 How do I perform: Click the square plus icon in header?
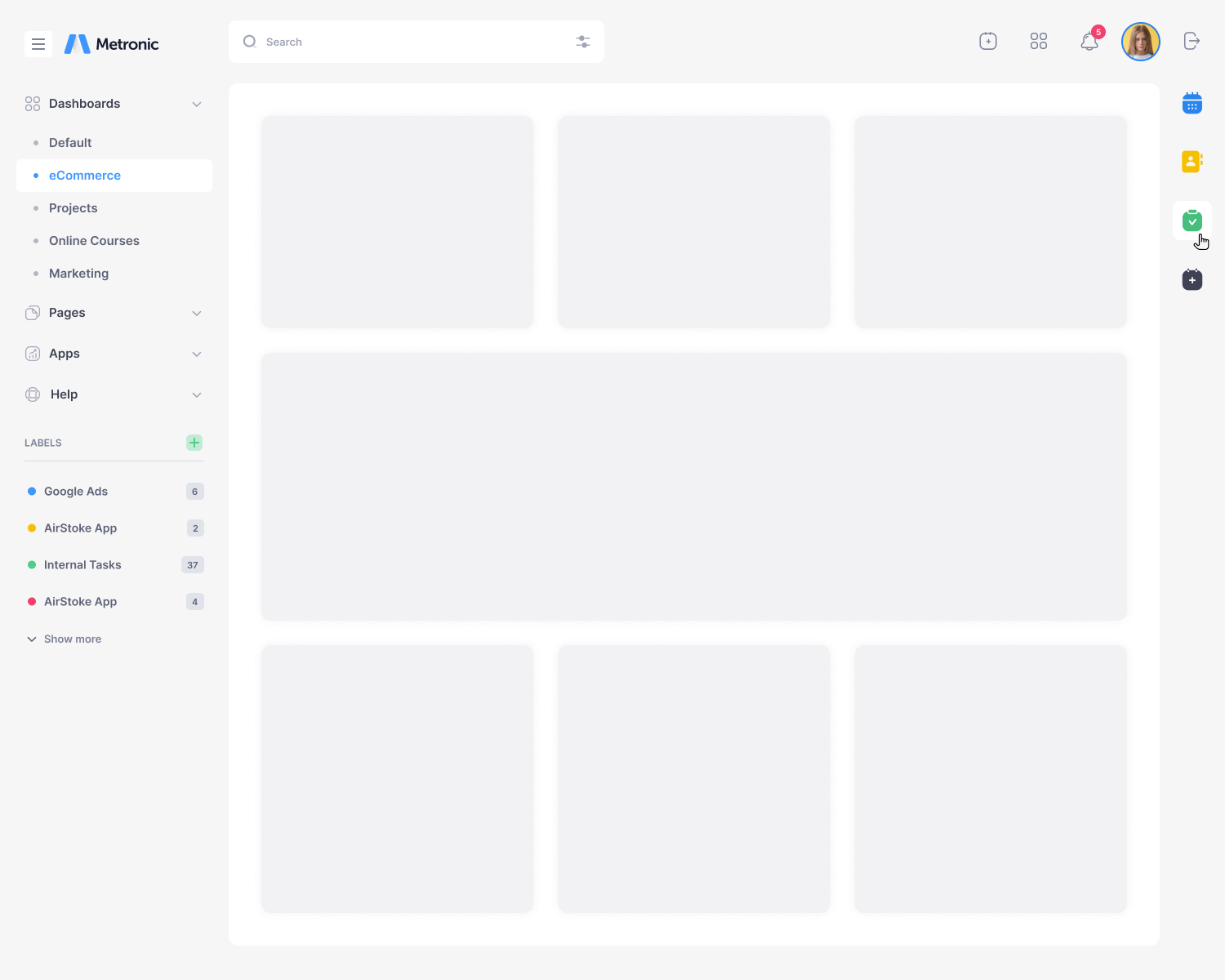[x=987, y=42]
